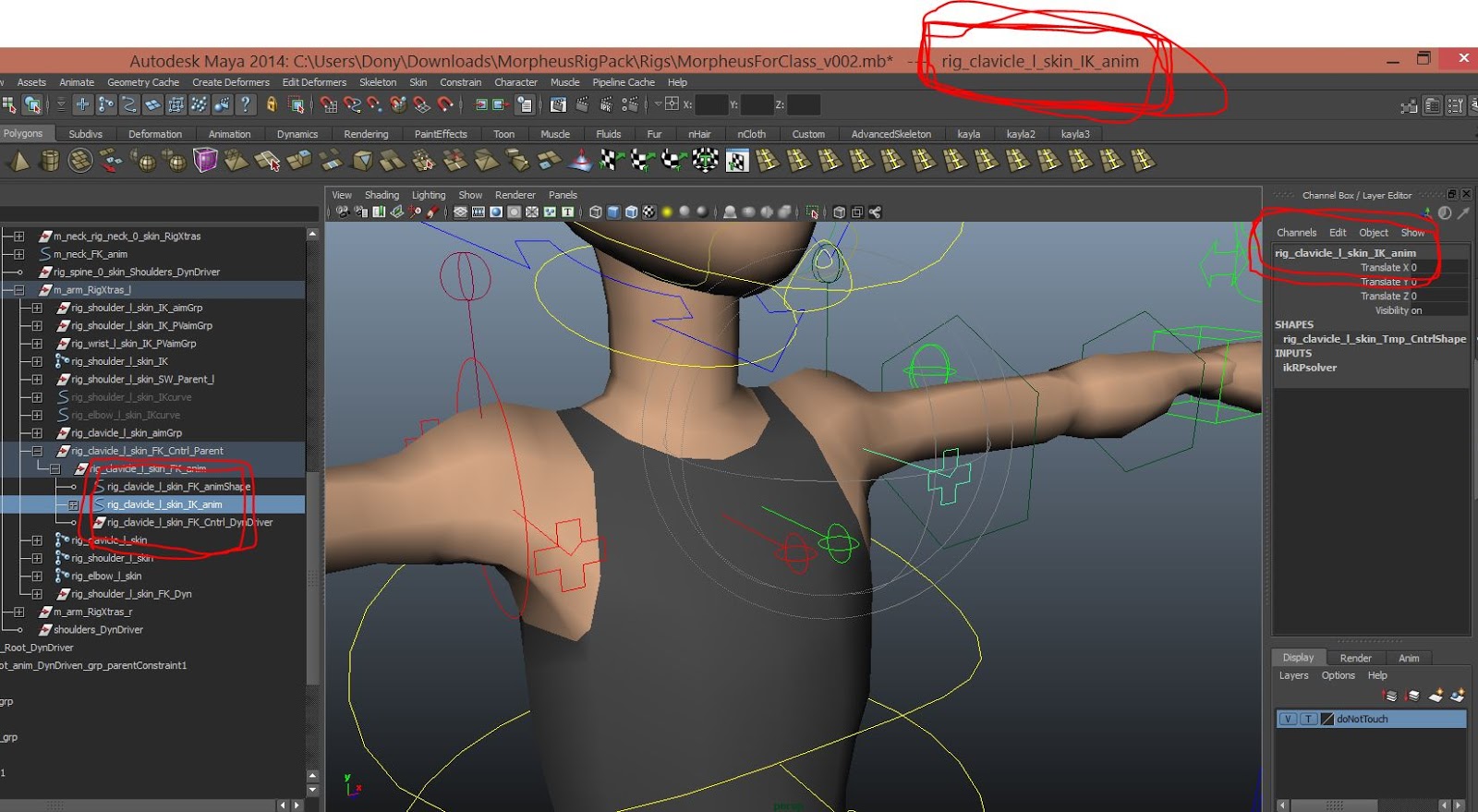1478x812 pixels.
Task: Select rig_clavicle_l_skin_IK_anim in outliner
Action: [x=164, y=504]
